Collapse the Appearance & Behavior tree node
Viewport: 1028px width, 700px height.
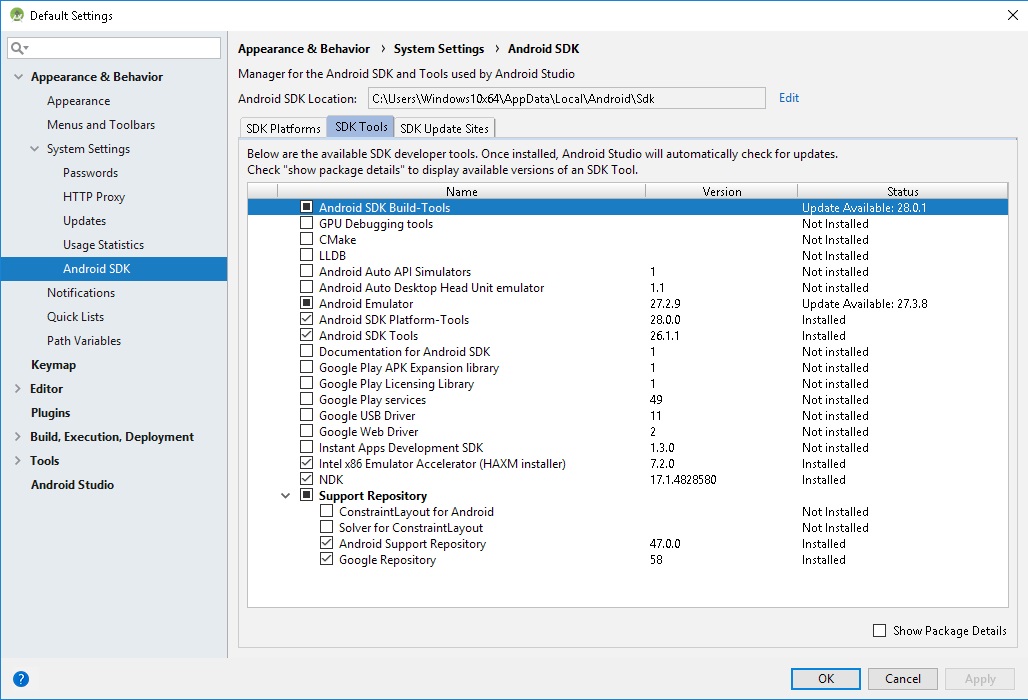[x=18, y=77]
